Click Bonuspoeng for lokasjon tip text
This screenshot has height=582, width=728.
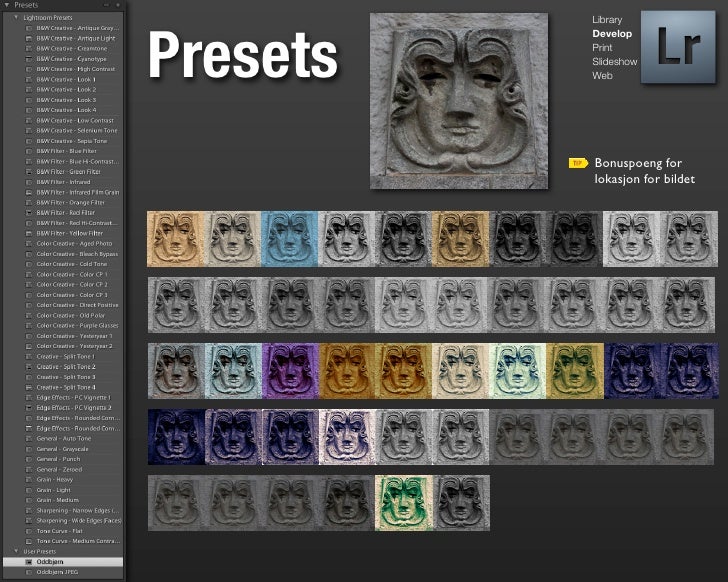pyautogui.click(x=644, y=171)
